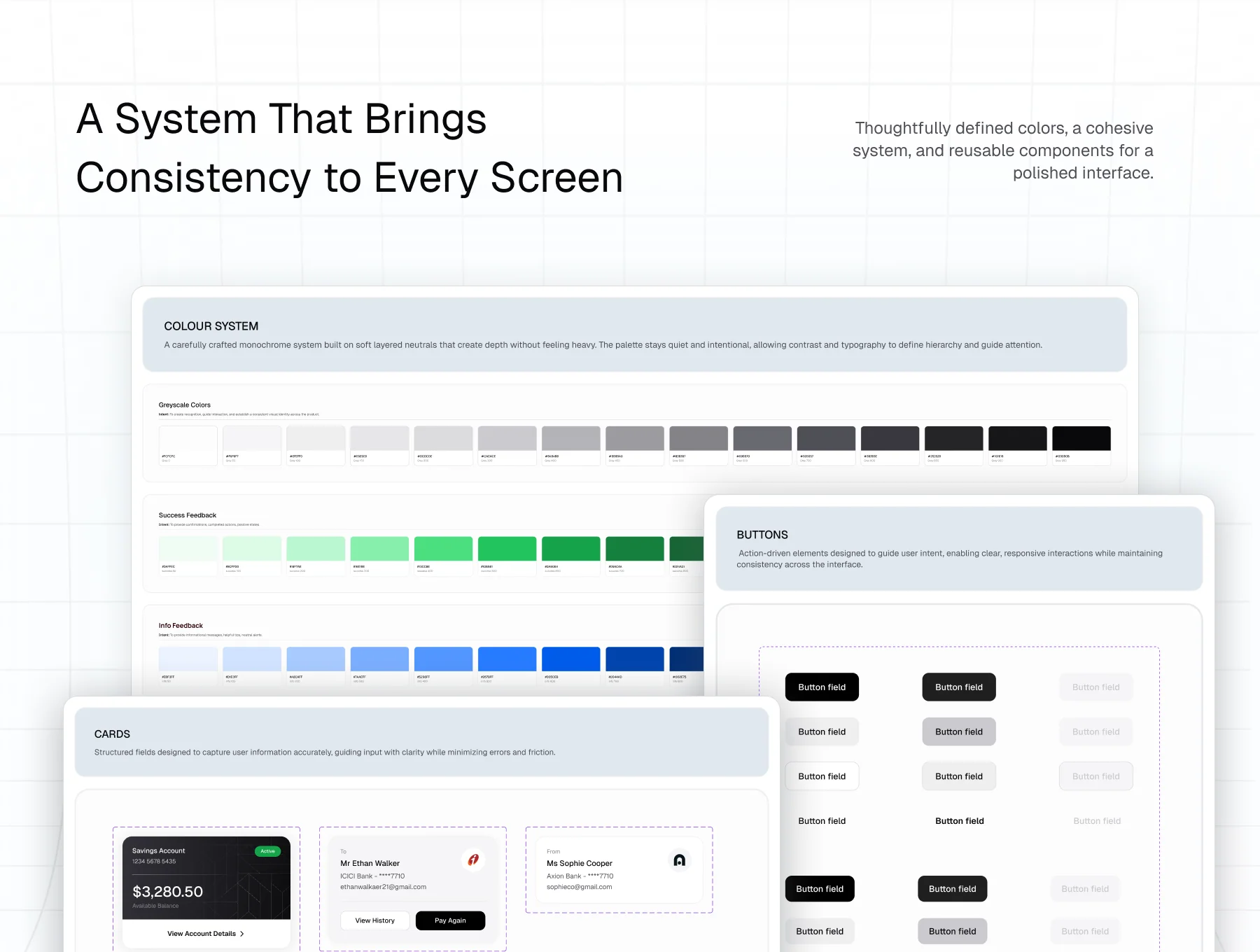Select the eighth Success Feedback dark green swatch
Image resolution: width=1260 pixels, height=952 pixels.
click(x=635, y=556)
